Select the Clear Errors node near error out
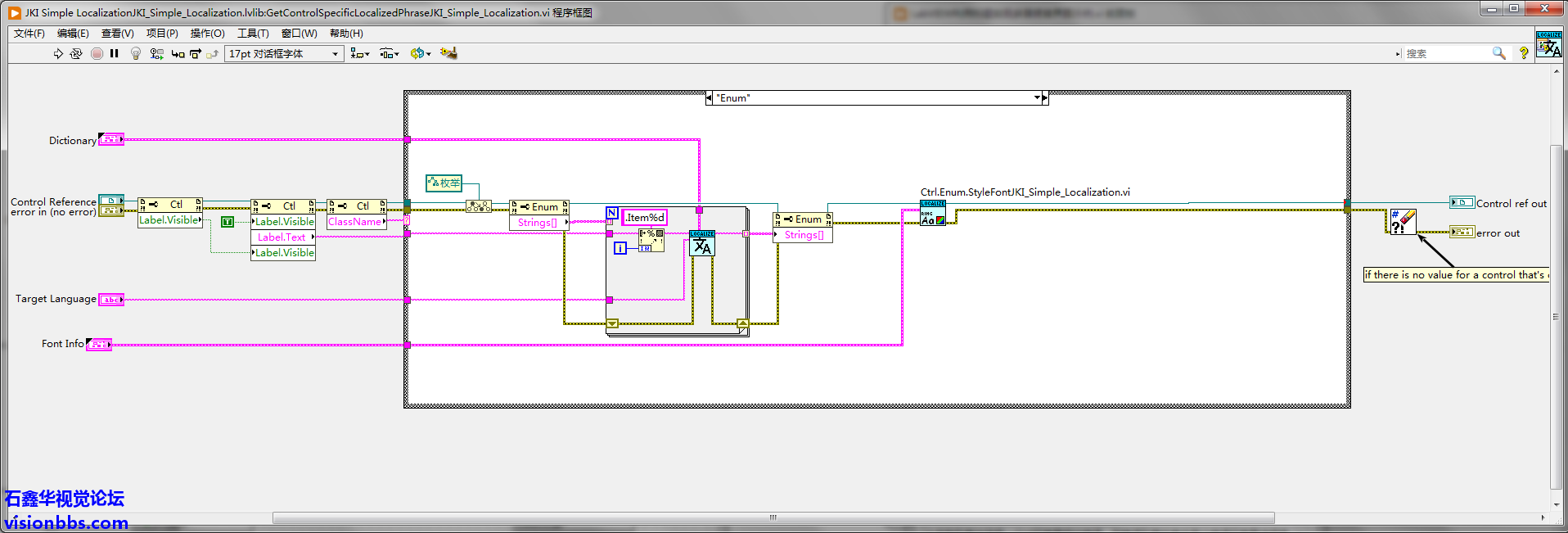The width and height of the screenshot is (1568, 533). (1403, 222)
